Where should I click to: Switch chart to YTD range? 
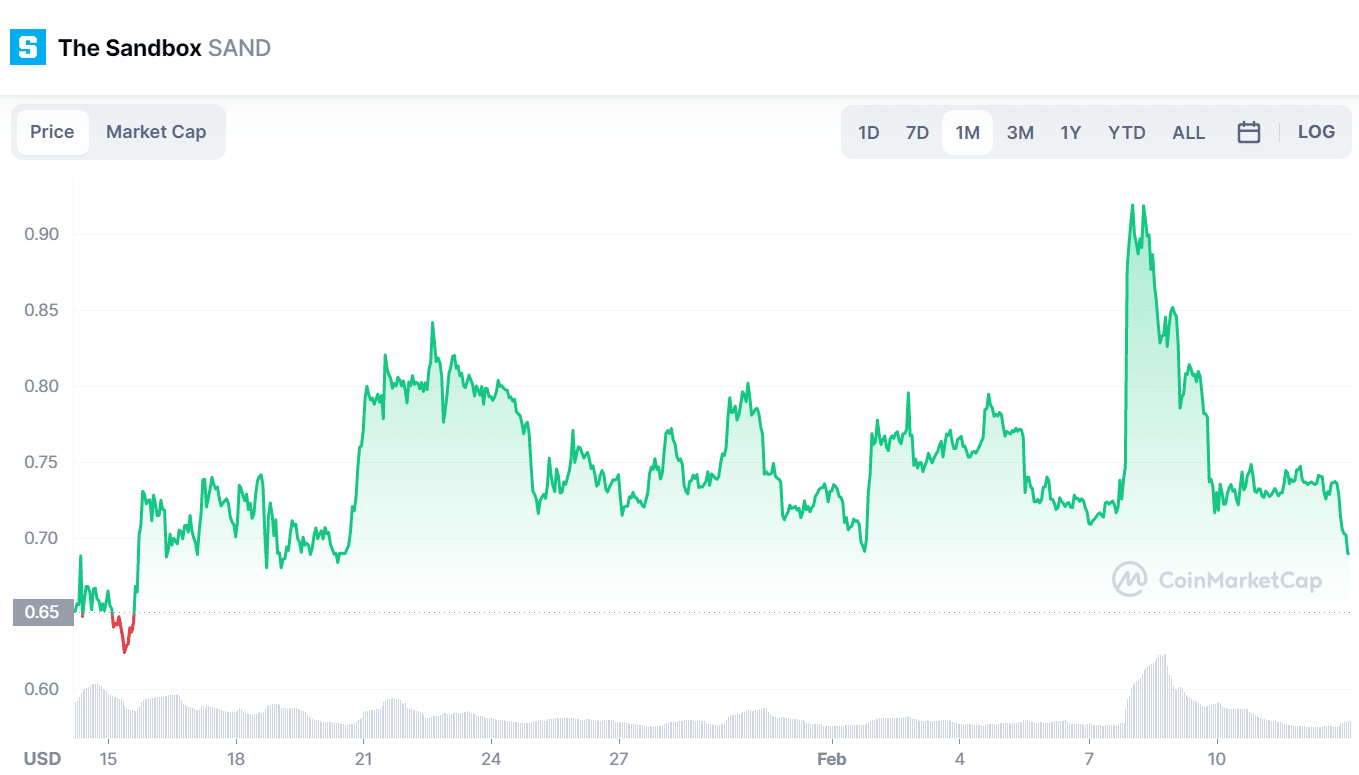(1127, 132)
